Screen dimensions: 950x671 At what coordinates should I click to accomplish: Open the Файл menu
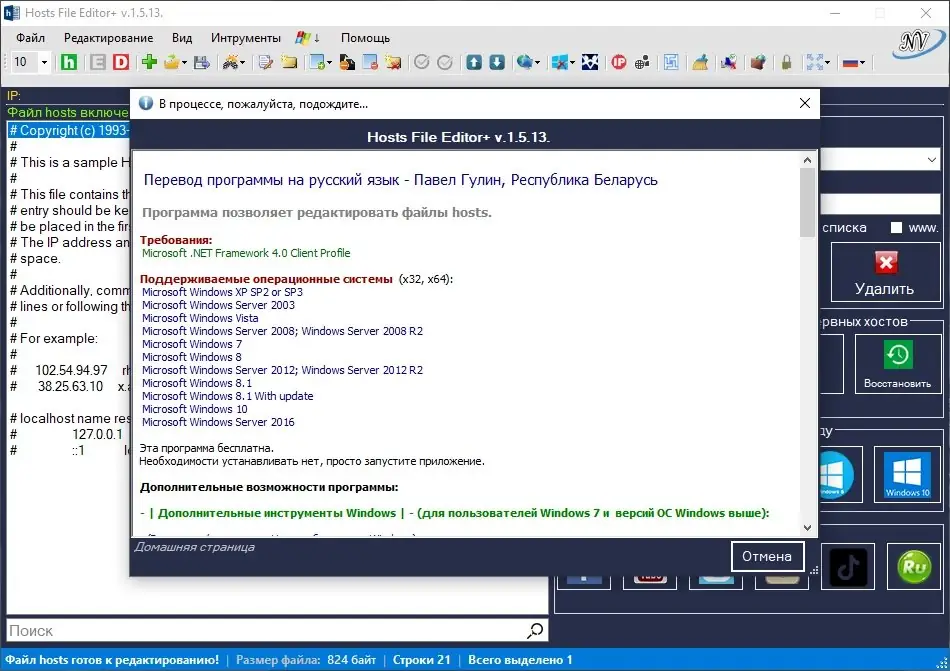click(30, 38)
